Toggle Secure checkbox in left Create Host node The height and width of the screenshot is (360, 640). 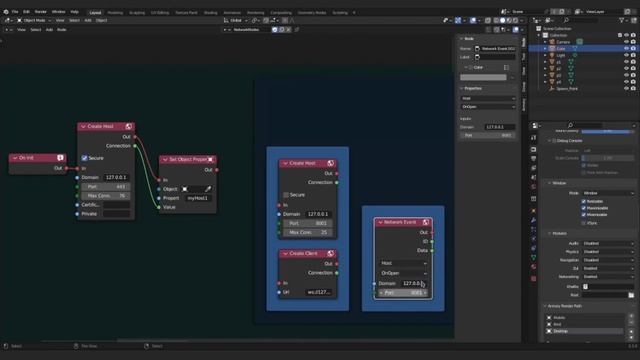pos(84,158)
